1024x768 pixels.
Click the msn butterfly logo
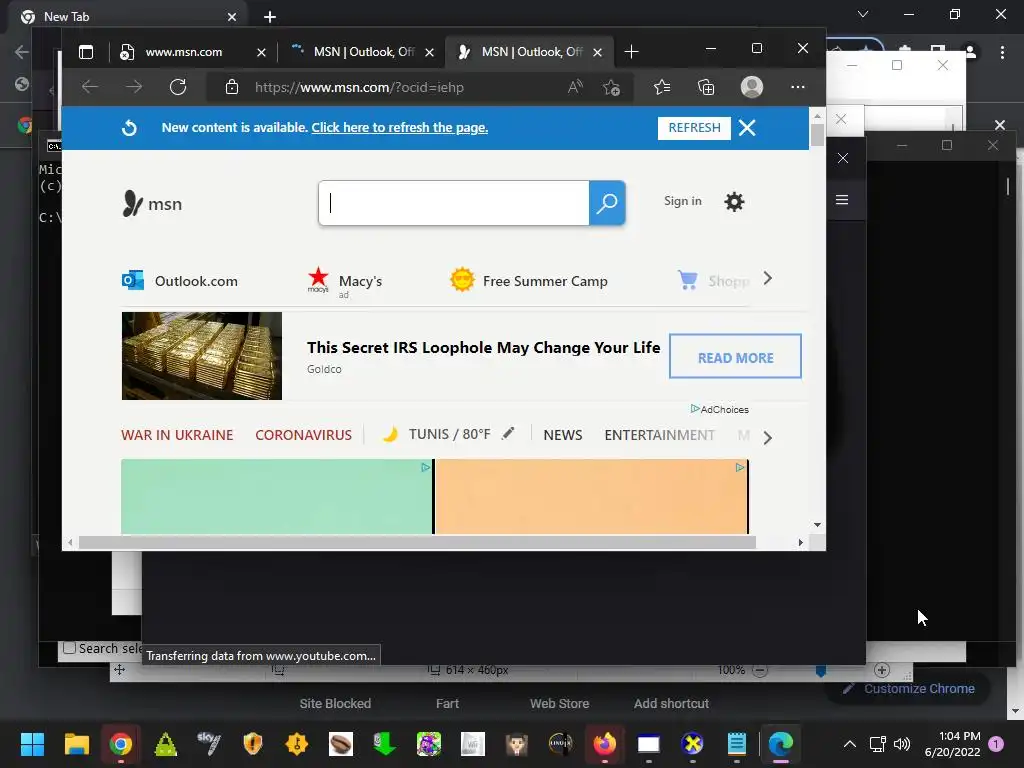133,203
